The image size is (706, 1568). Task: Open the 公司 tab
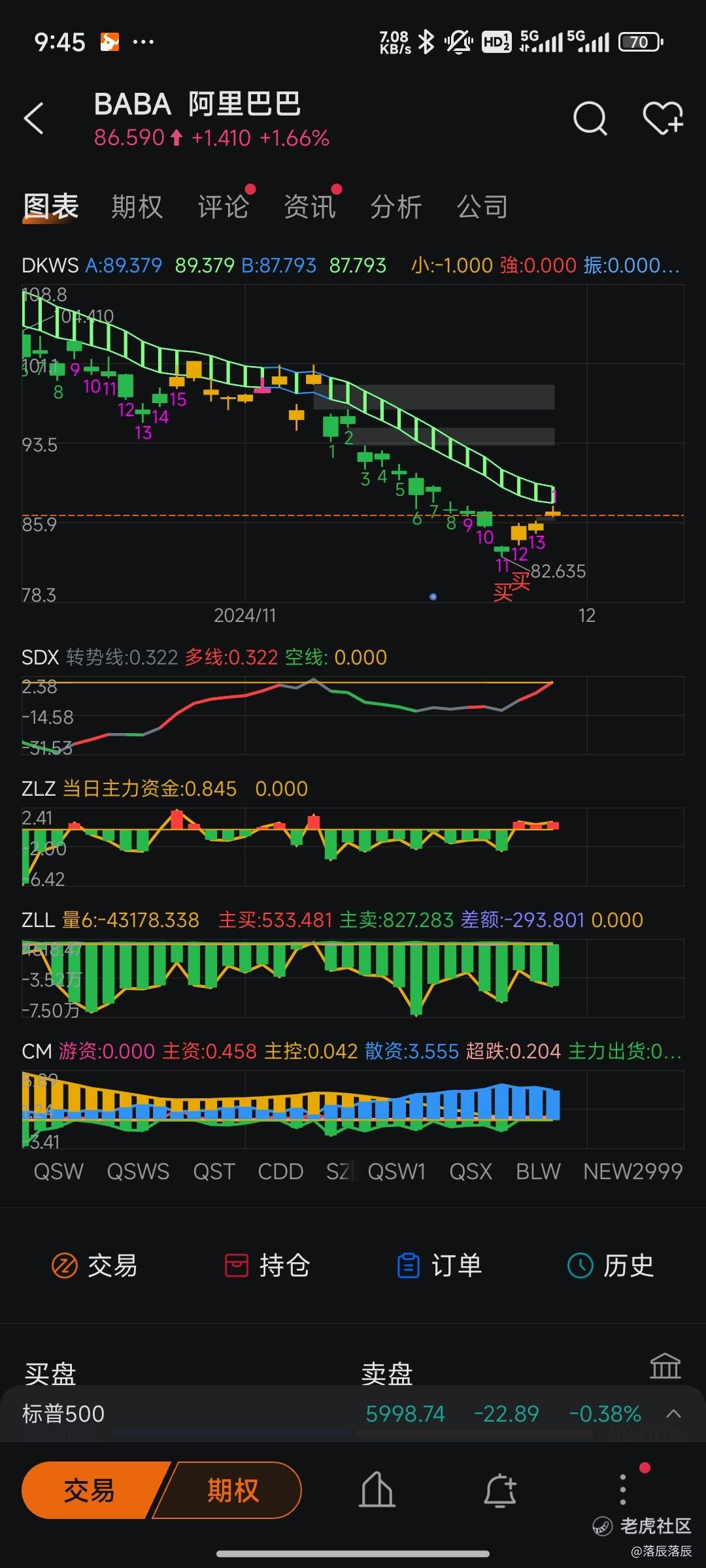(482, 206)
